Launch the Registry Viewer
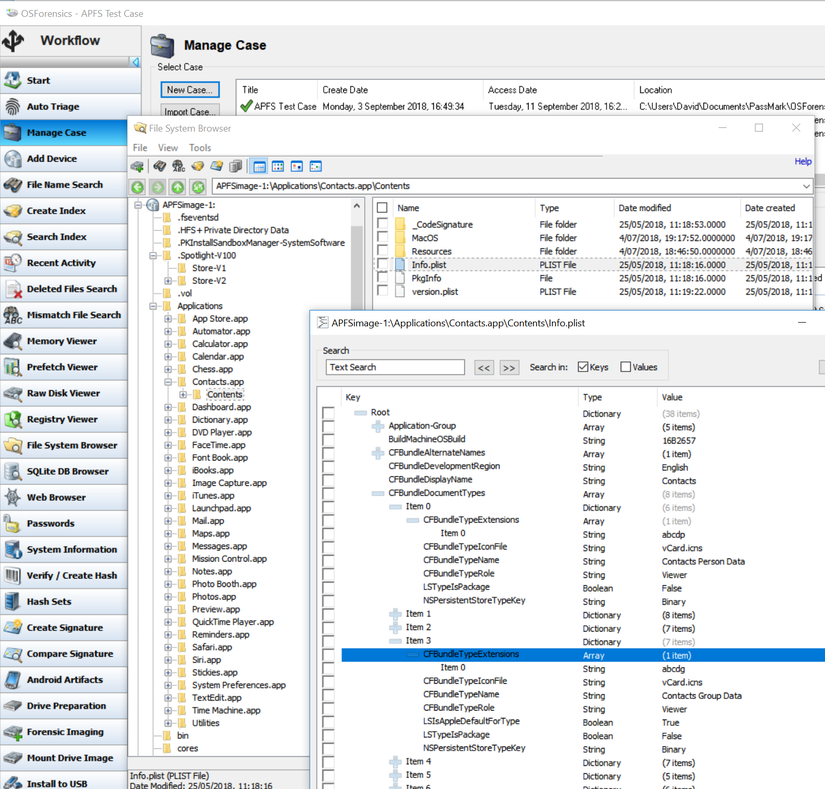Viewport: 825px width, 789px height. point(64,419)
